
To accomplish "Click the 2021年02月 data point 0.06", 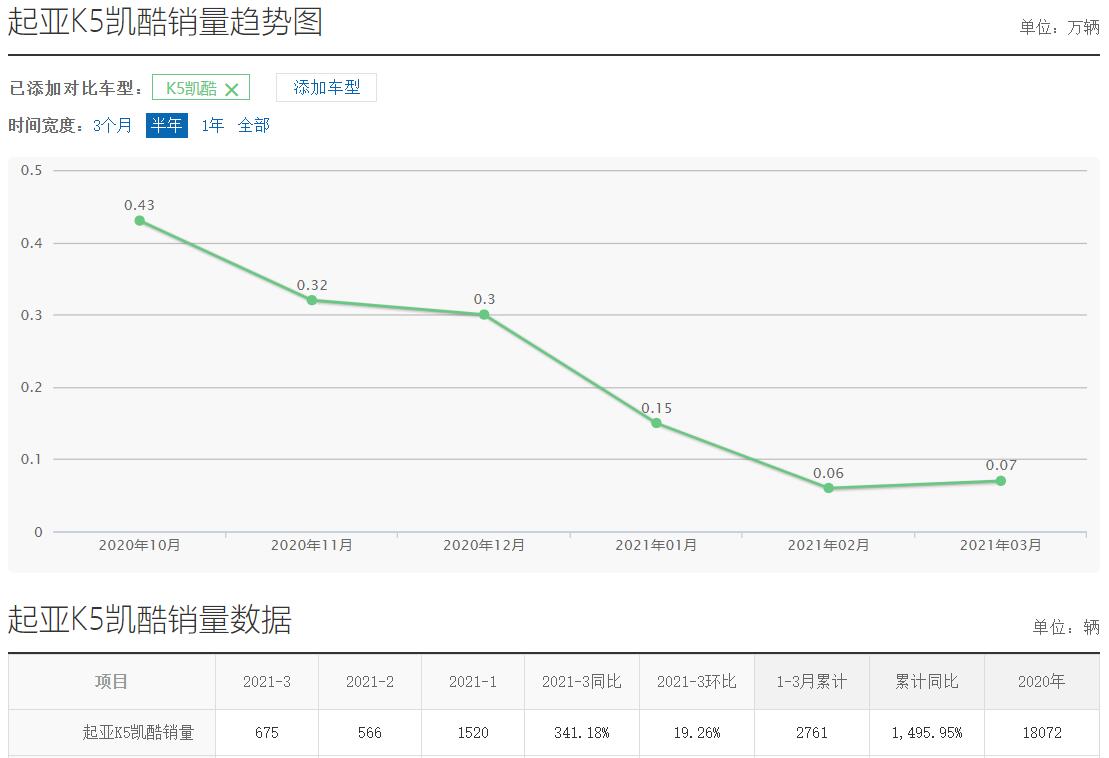I will (x=828, y=488).
